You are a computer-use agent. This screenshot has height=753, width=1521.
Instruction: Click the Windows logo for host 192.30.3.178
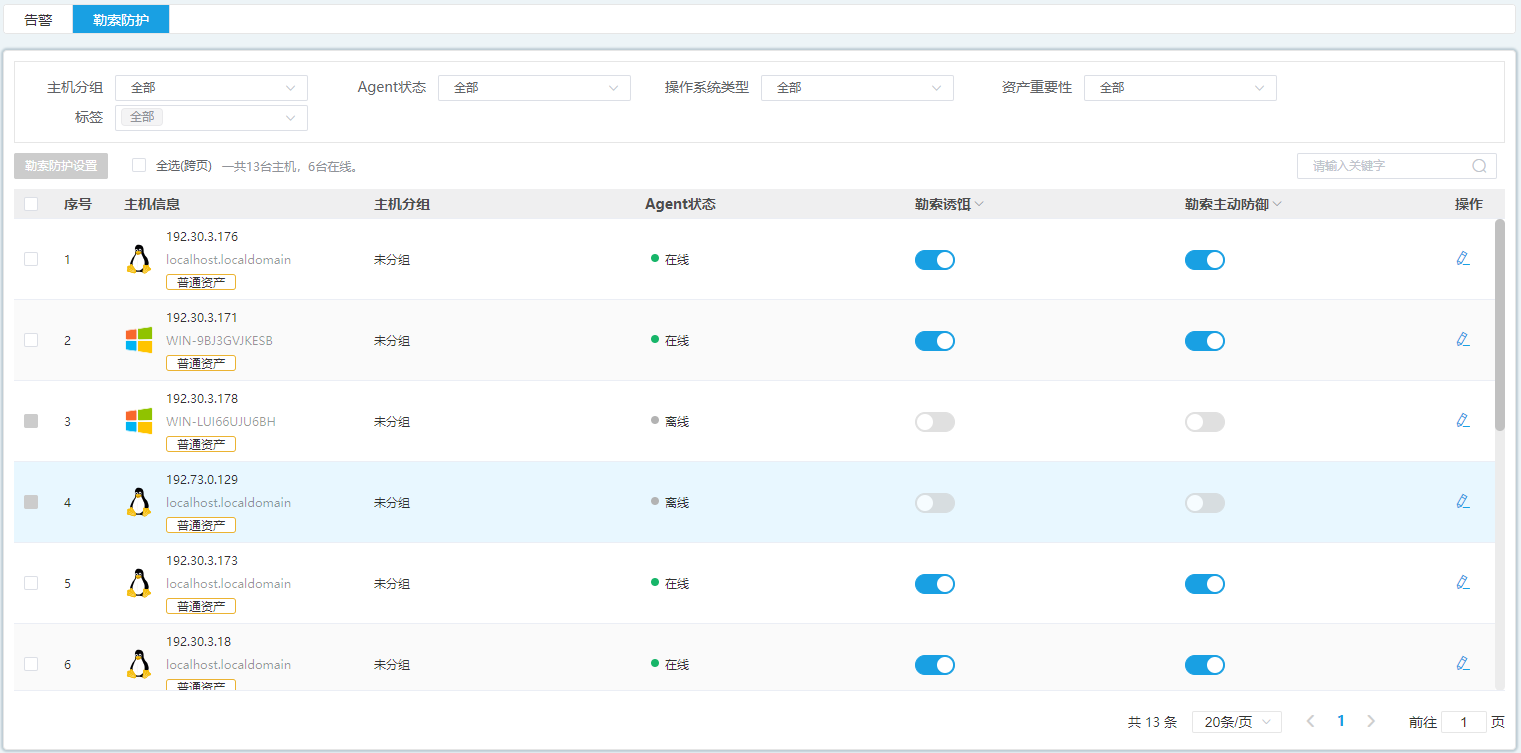[x=139, y=421]
